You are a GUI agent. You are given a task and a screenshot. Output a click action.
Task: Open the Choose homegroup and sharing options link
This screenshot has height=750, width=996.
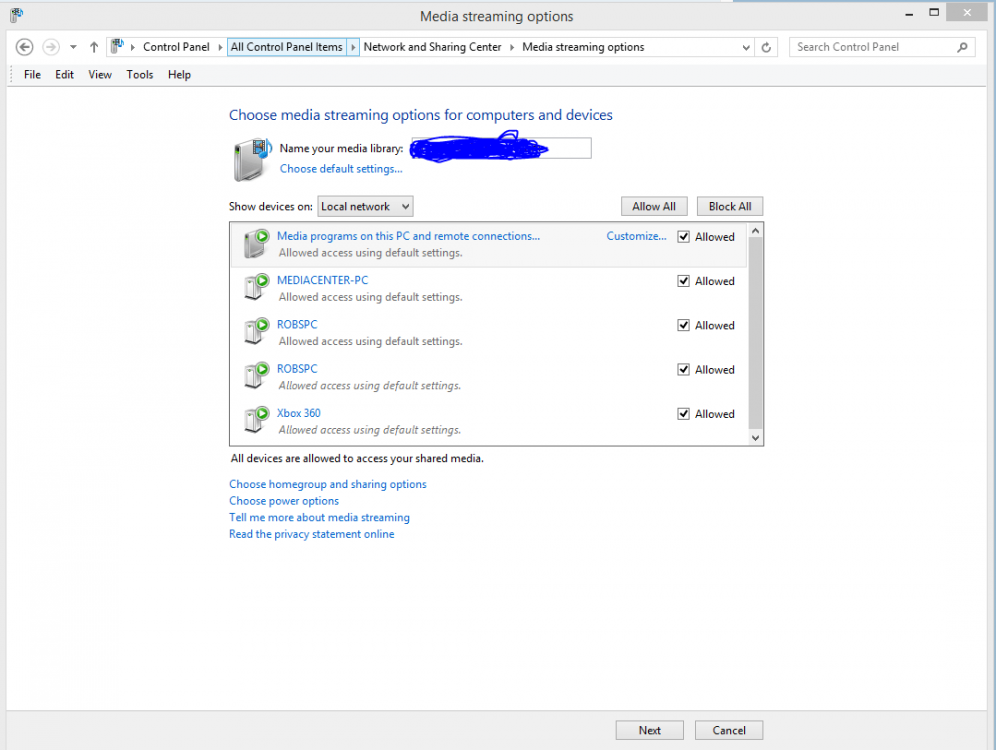coord(328,484)
